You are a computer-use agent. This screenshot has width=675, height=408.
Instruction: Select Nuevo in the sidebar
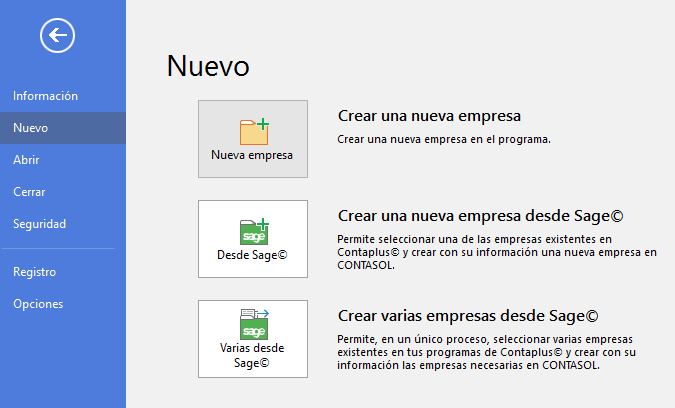click(x=63, y=128)
